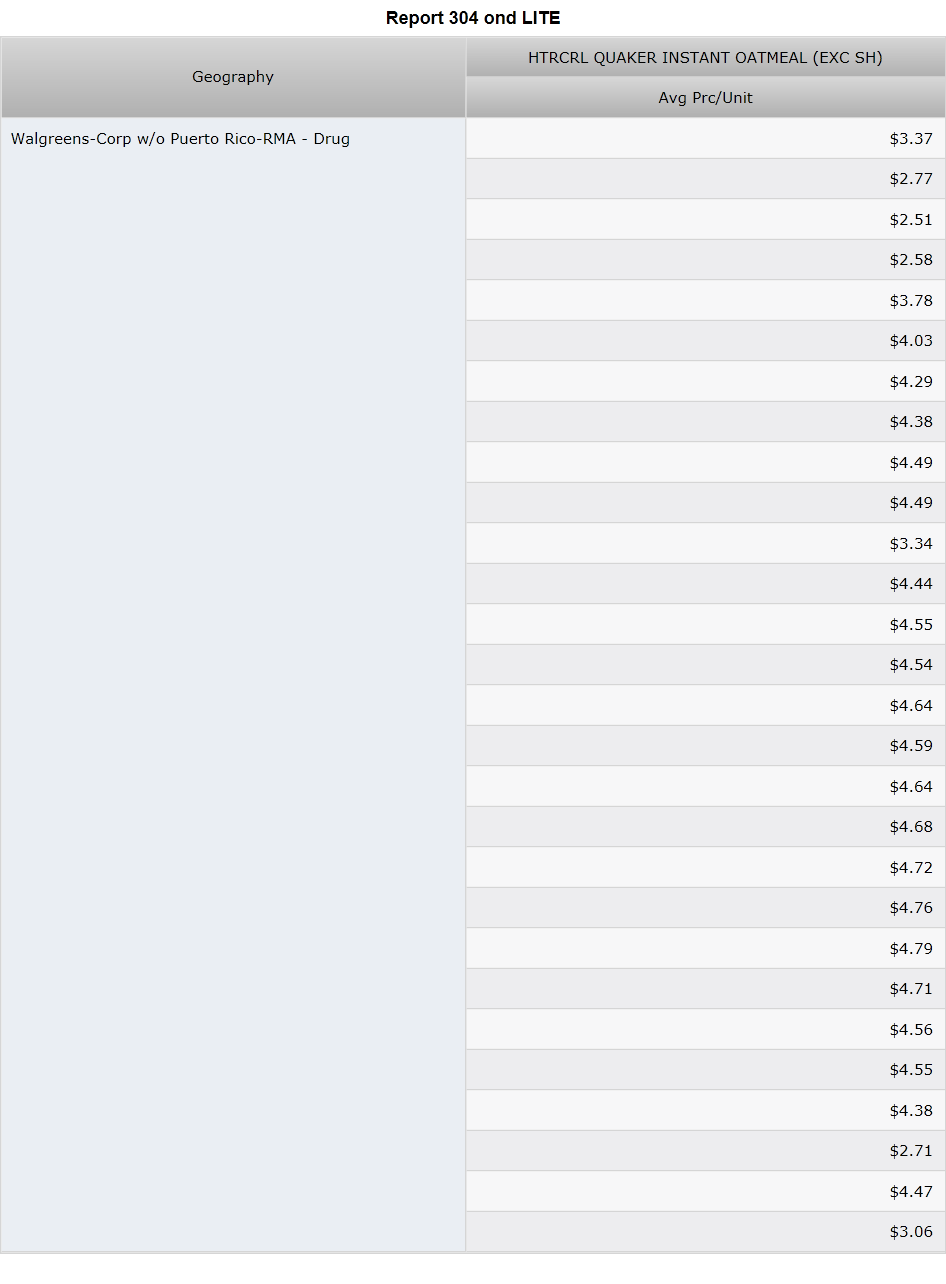Screen dimensions: 946x1284
Task: Select the $4.79 price cell
Action: tap(705, 948)
